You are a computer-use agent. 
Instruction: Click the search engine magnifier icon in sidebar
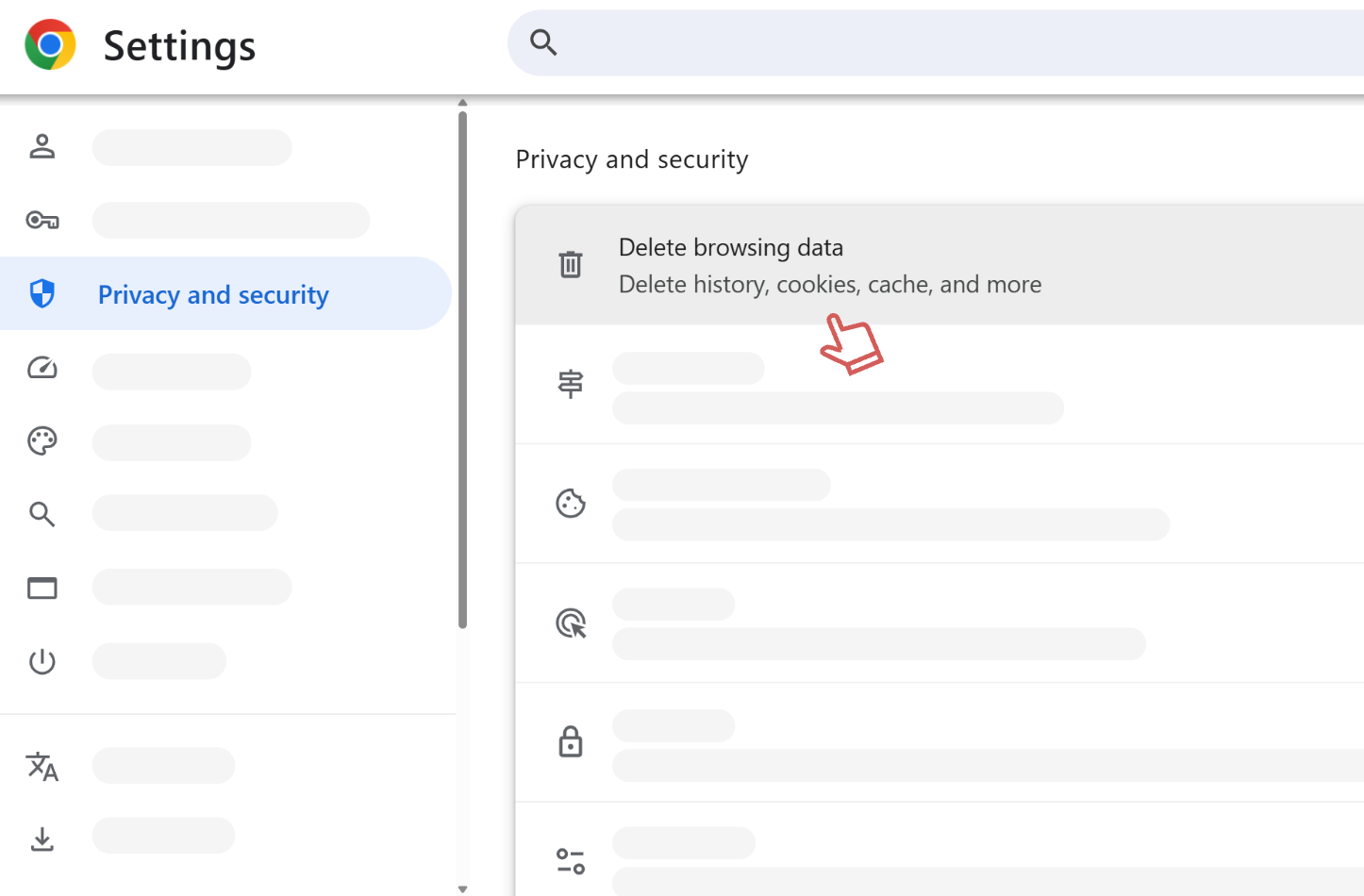click(42, 514)
